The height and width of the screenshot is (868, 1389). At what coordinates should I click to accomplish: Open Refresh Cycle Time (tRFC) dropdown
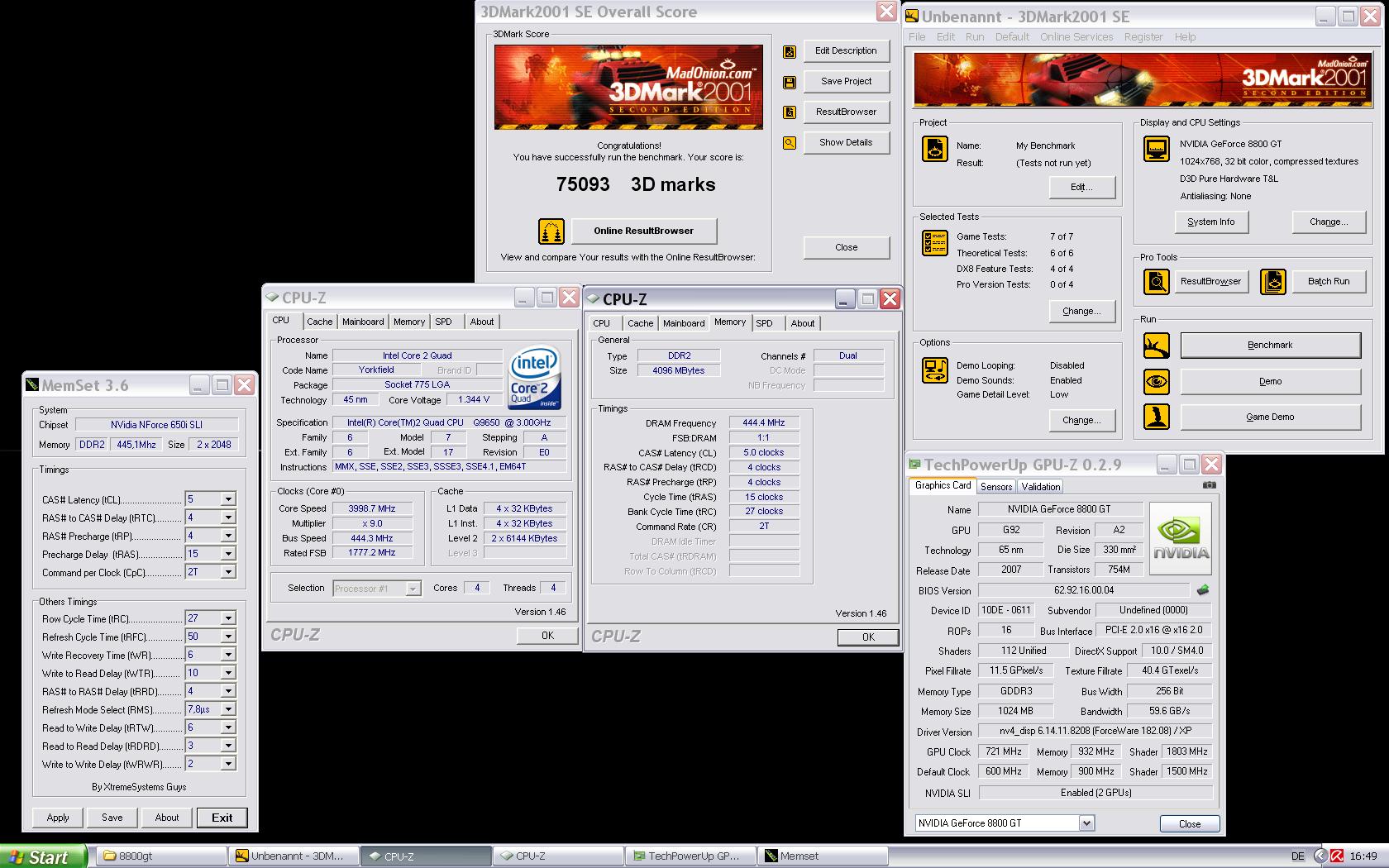point(228,637)
